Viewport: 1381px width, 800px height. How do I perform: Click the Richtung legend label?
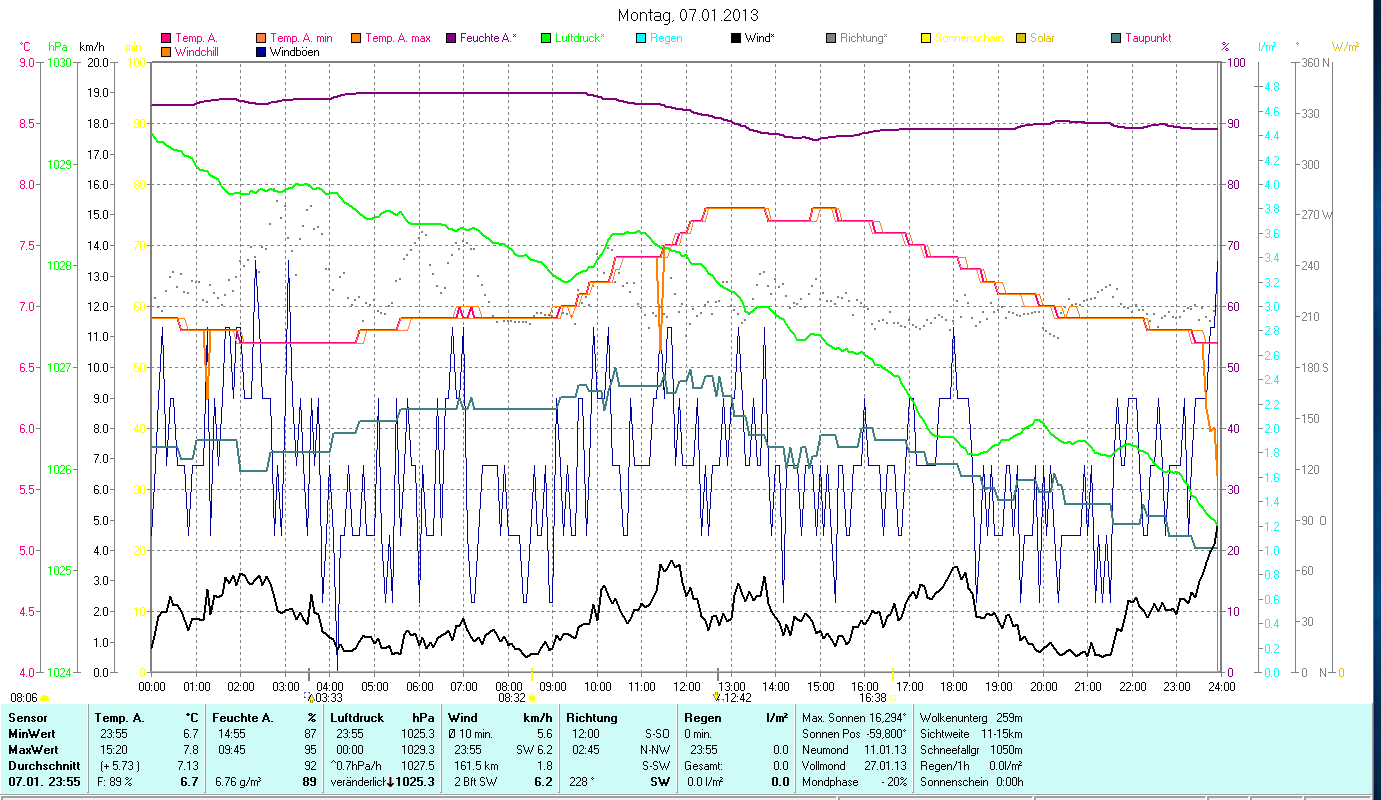(863, 39)
